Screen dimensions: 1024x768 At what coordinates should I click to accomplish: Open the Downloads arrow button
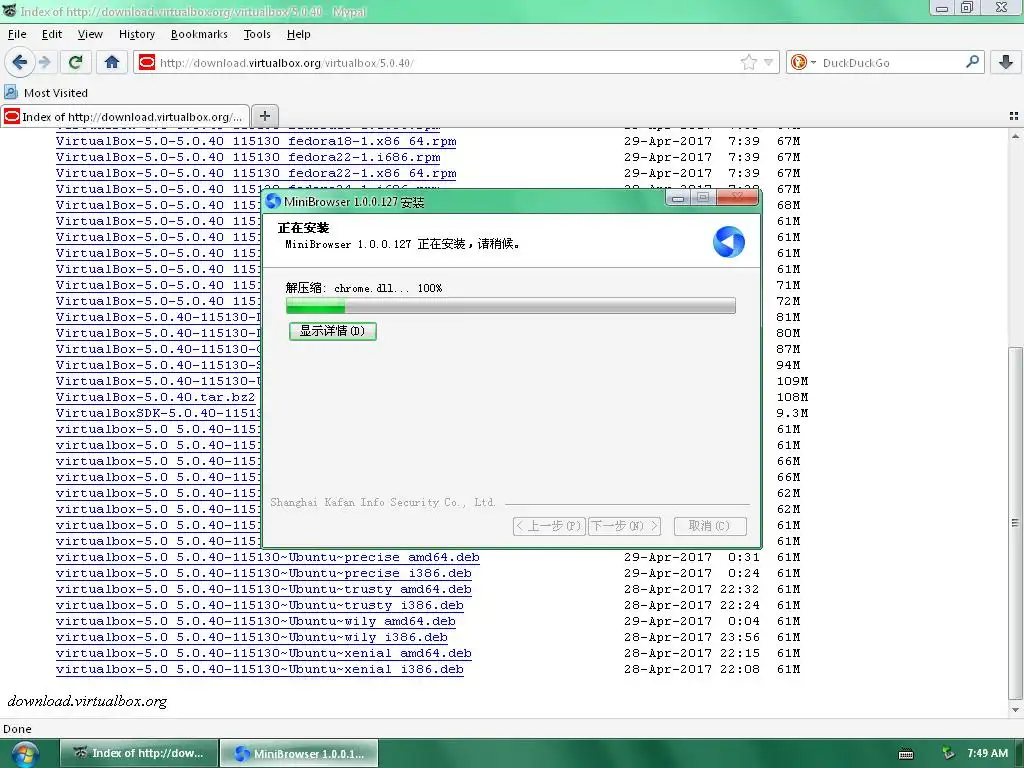(x=1006, y=62)
